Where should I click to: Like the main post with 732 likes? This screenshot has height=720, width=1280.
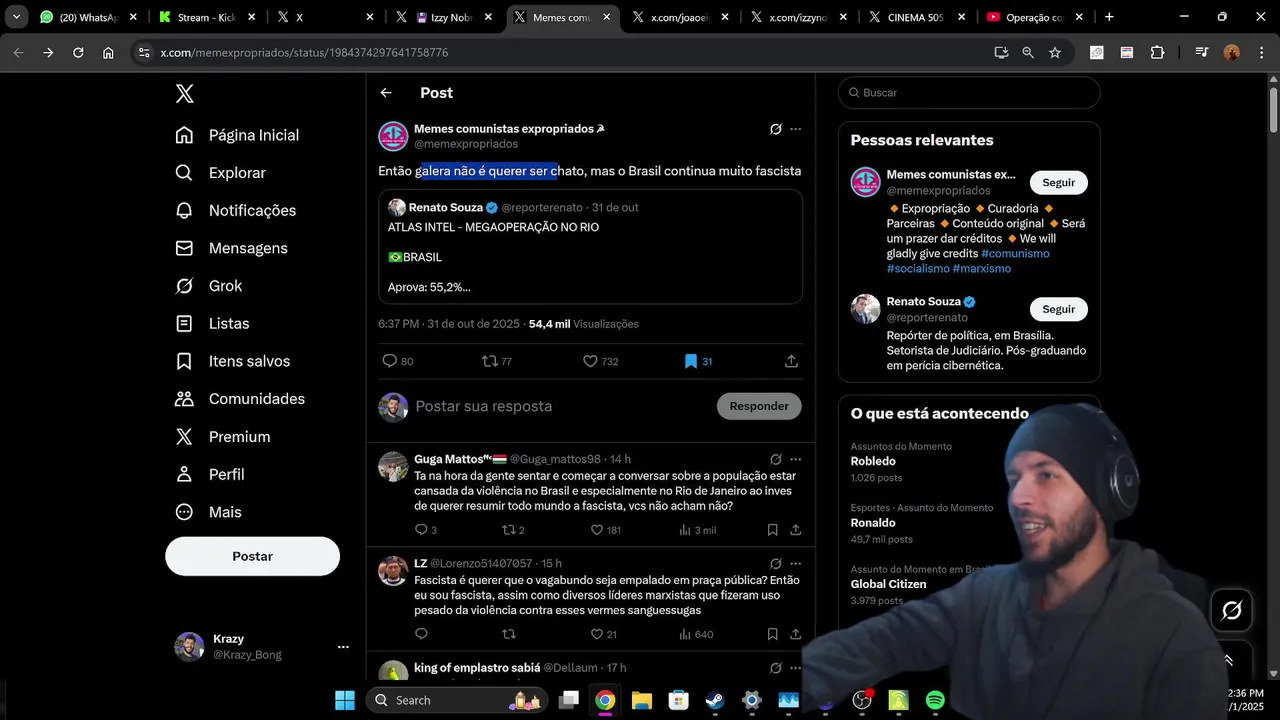pos(600,361)
